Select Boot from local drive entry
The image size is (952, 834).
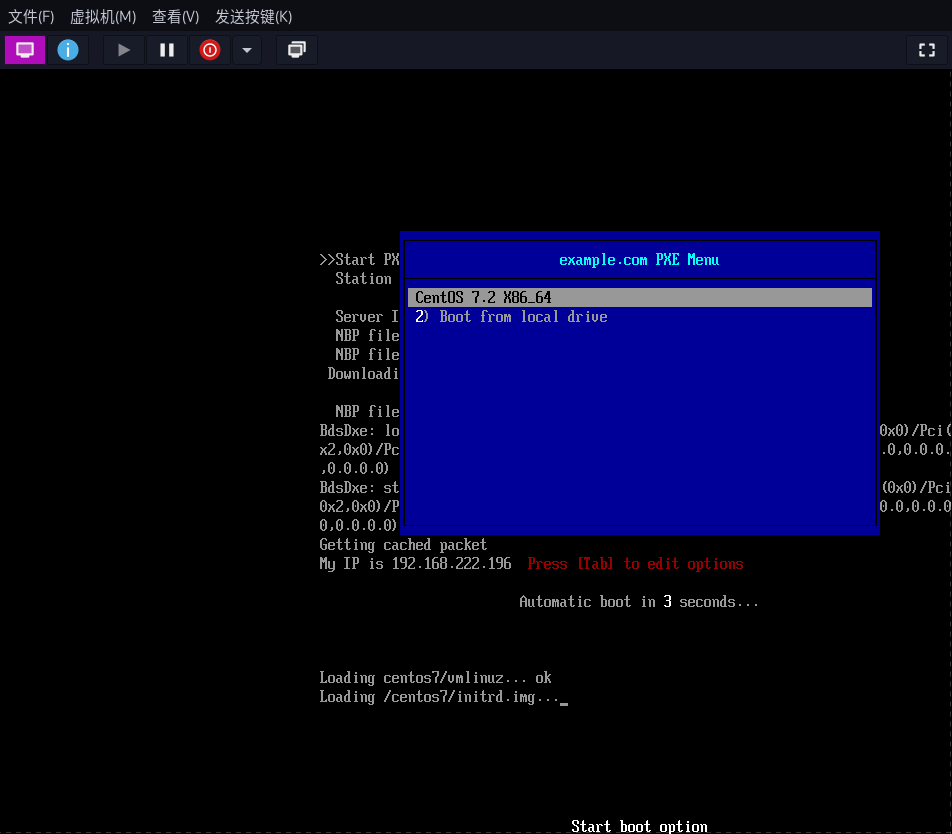pos(511,317)
